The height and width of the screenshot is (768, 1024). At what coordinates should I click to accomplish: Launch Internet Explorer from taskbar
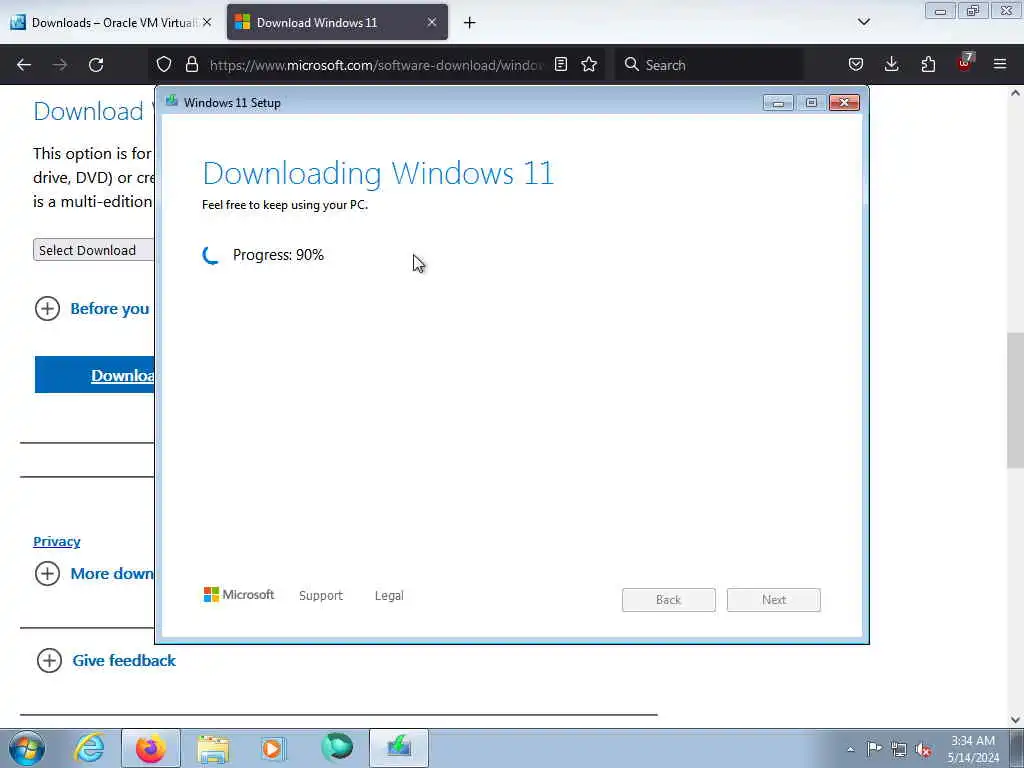pos(89,748)
